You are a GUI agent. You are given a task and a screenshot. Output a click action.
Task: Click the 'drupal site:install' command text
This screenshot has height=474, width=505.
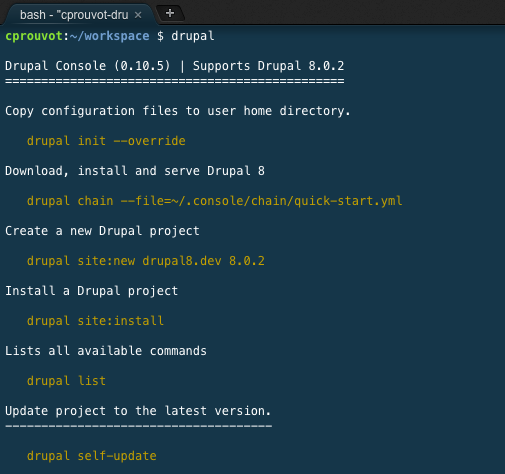(95, 321)
